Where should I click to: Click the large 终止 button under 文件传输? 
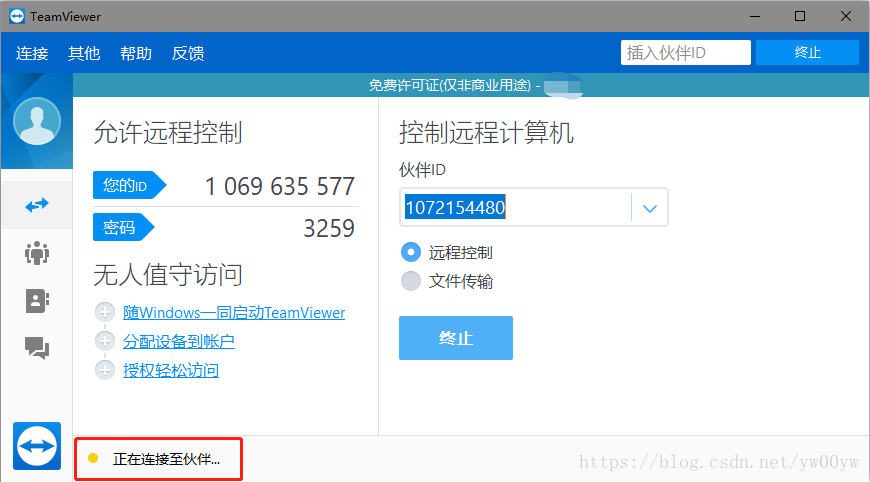(x=456, y=338)
